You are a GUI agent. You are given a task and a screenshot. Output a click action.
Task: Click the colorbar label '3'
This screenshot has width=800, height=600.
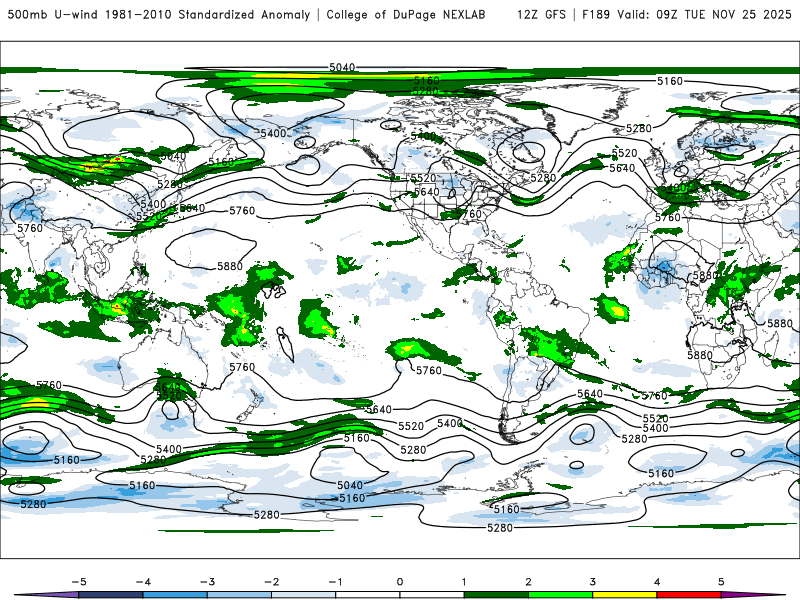pos(592,582)
